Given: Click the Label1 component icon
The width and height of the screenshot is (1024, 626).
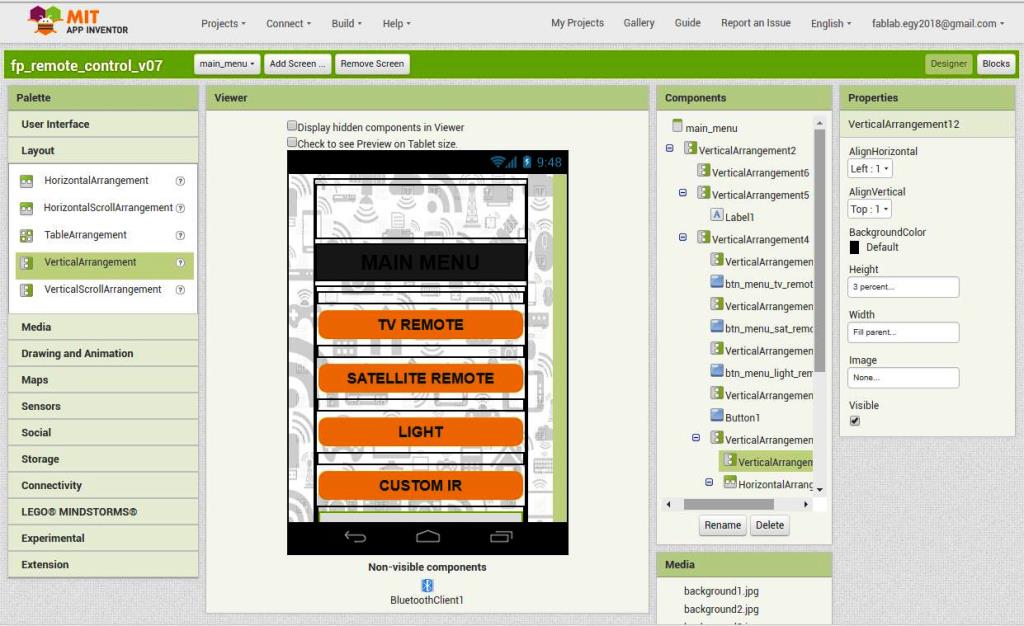Looking at the screenshot, I should coord(716,215).
